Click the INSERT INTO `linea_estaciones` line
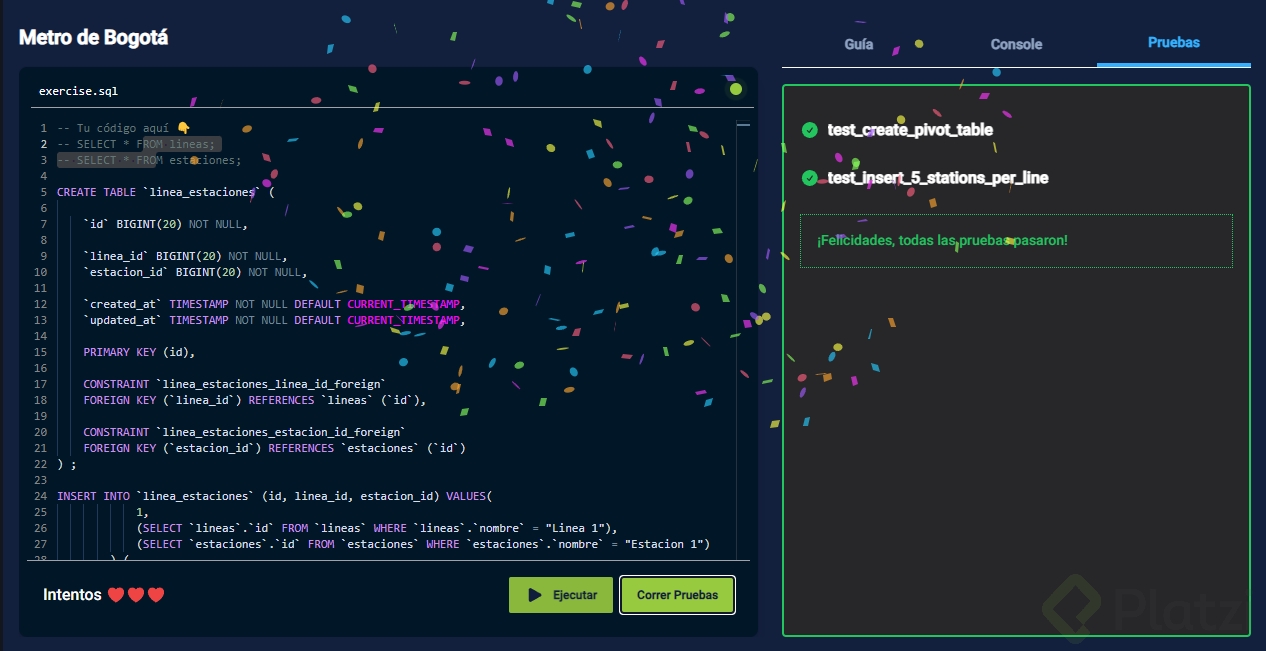Viewport: 1266px width, 651px height. coord(275,496)
